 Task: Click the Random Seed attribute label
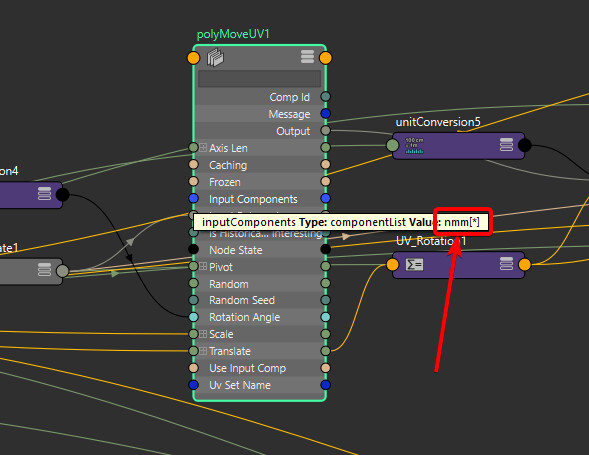242,300
